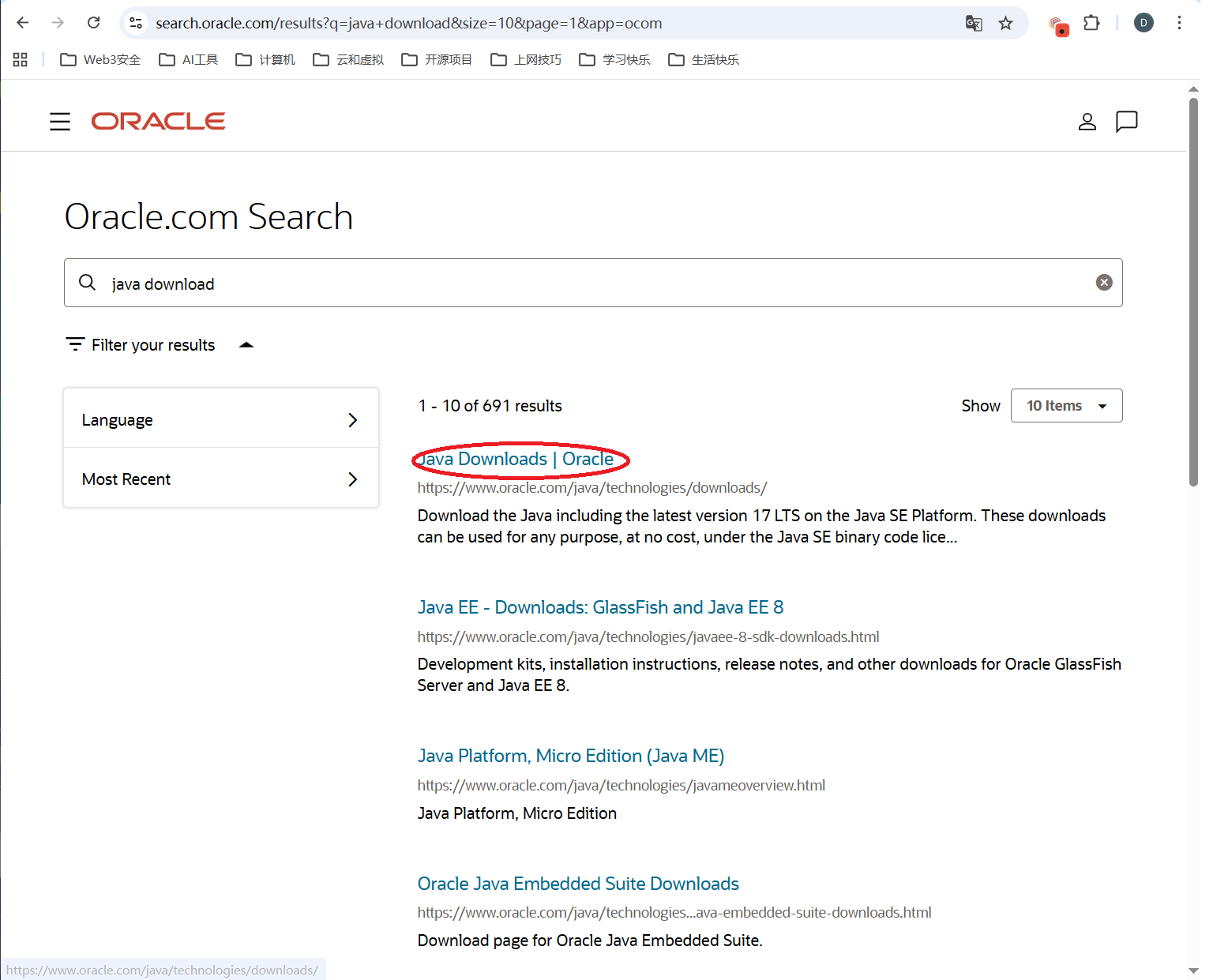Clear the search field text
This screenshot has width=1213, height=980.
coord(1103,283)
